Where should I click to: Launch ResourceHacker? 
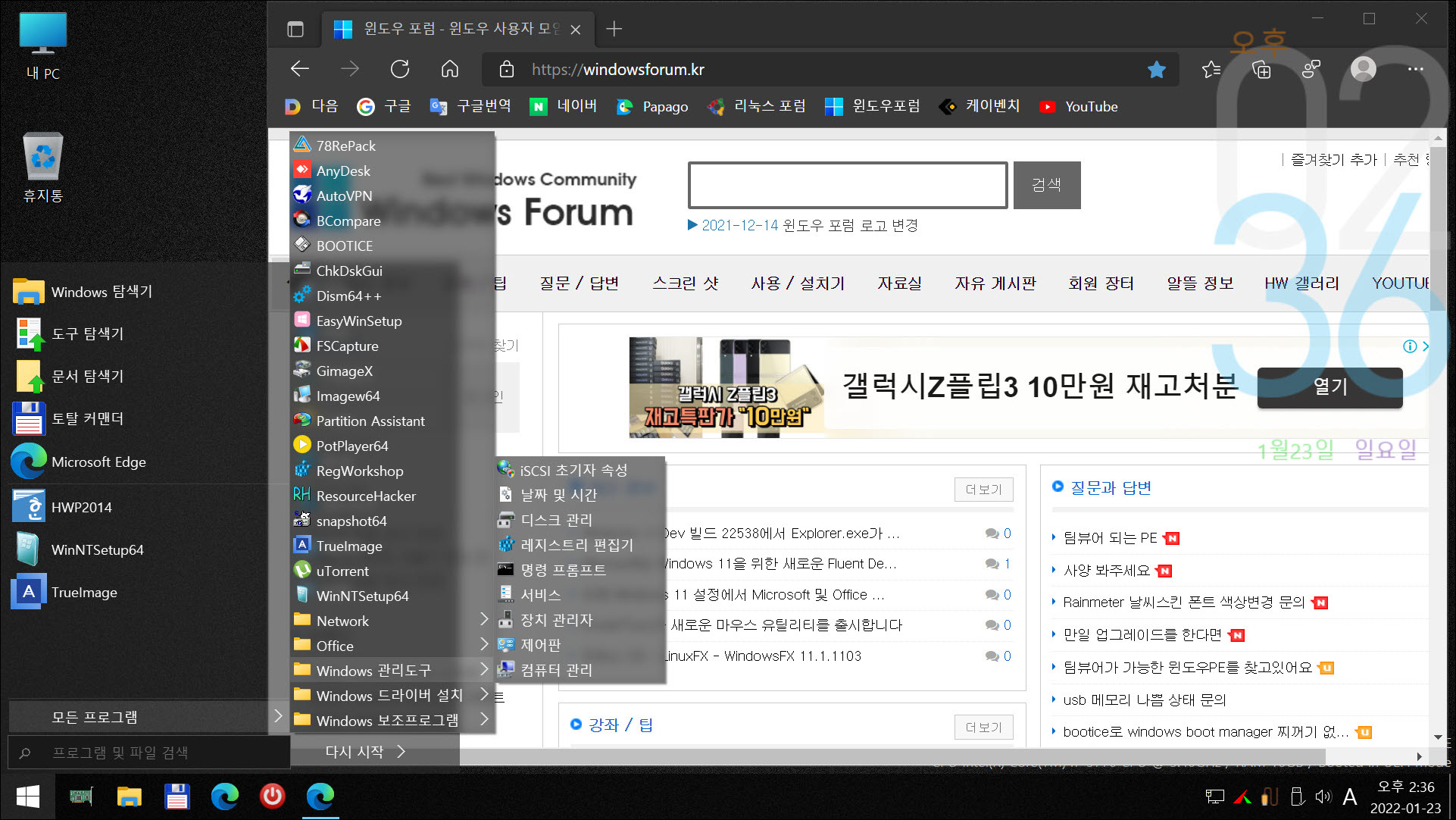point(392,496)
